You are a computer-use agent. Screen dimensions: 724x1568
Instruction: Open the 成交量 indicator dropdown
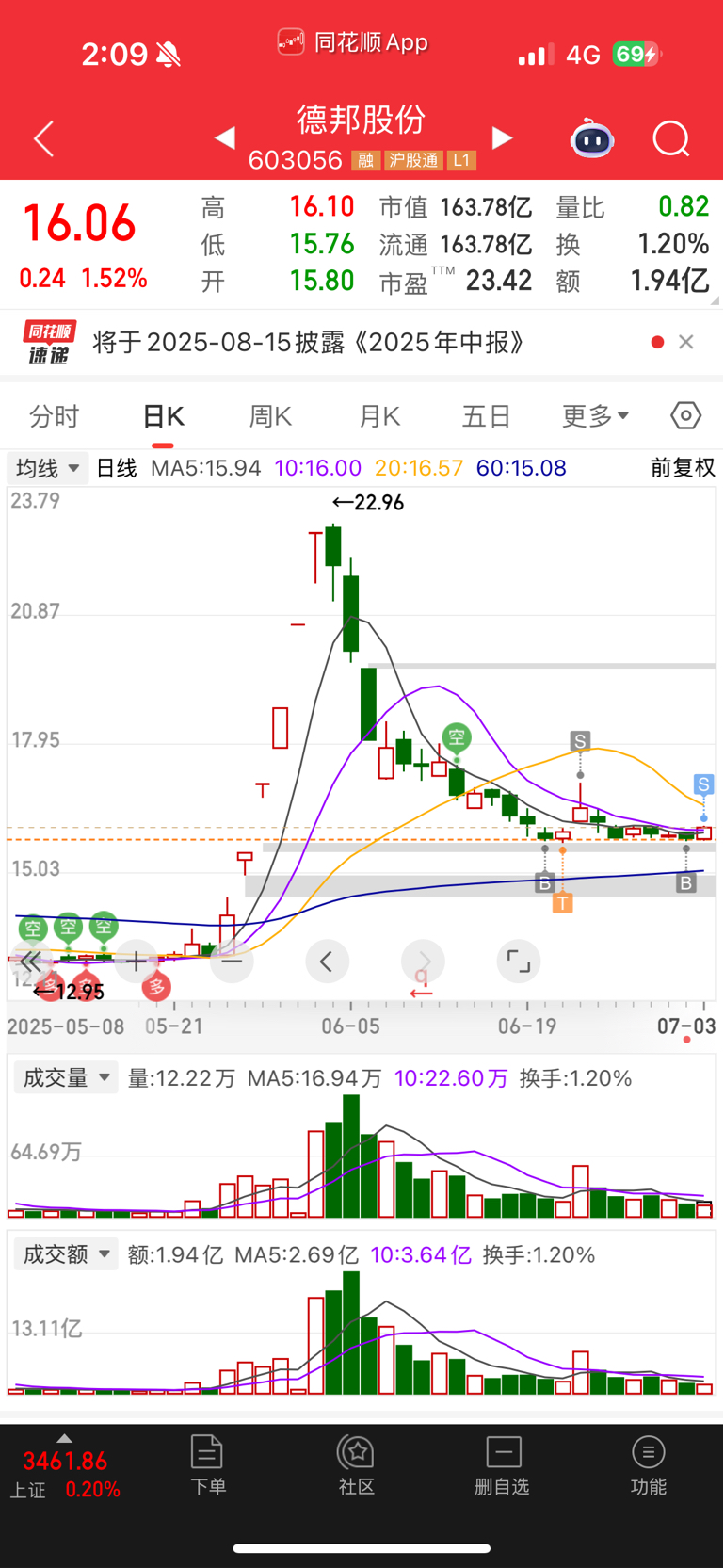[x=66, y=1078]
